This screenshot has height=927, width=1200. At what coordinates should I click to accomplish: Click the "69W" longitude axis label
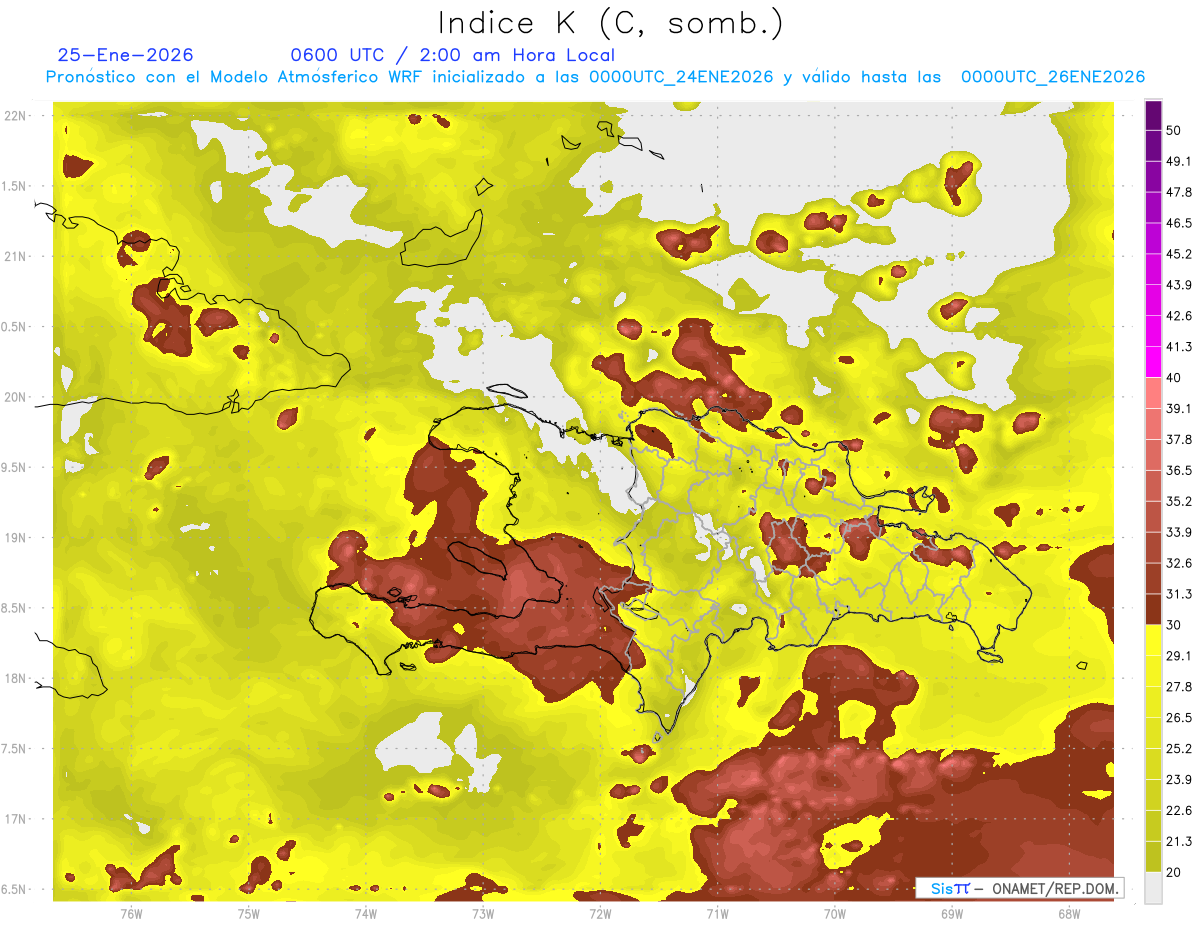coord(952,914)
